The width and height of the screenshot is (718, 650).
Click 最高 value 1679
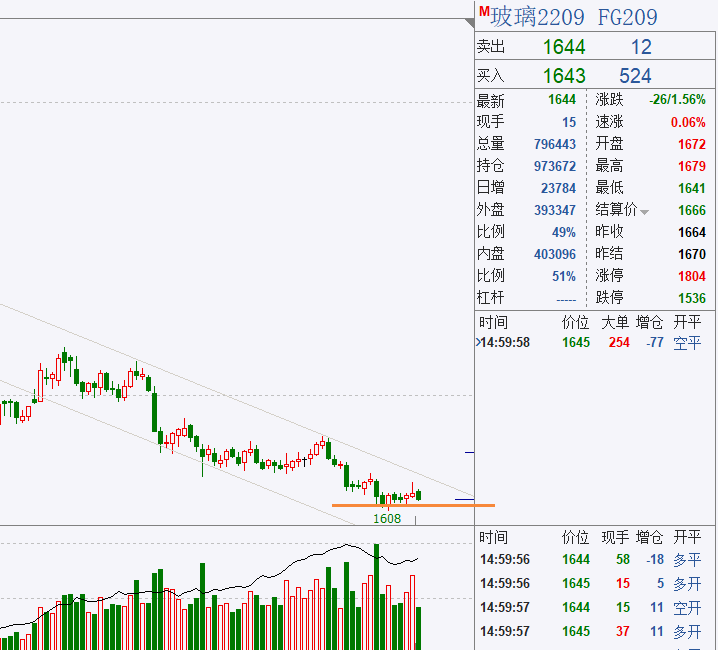tap(692, 166)
